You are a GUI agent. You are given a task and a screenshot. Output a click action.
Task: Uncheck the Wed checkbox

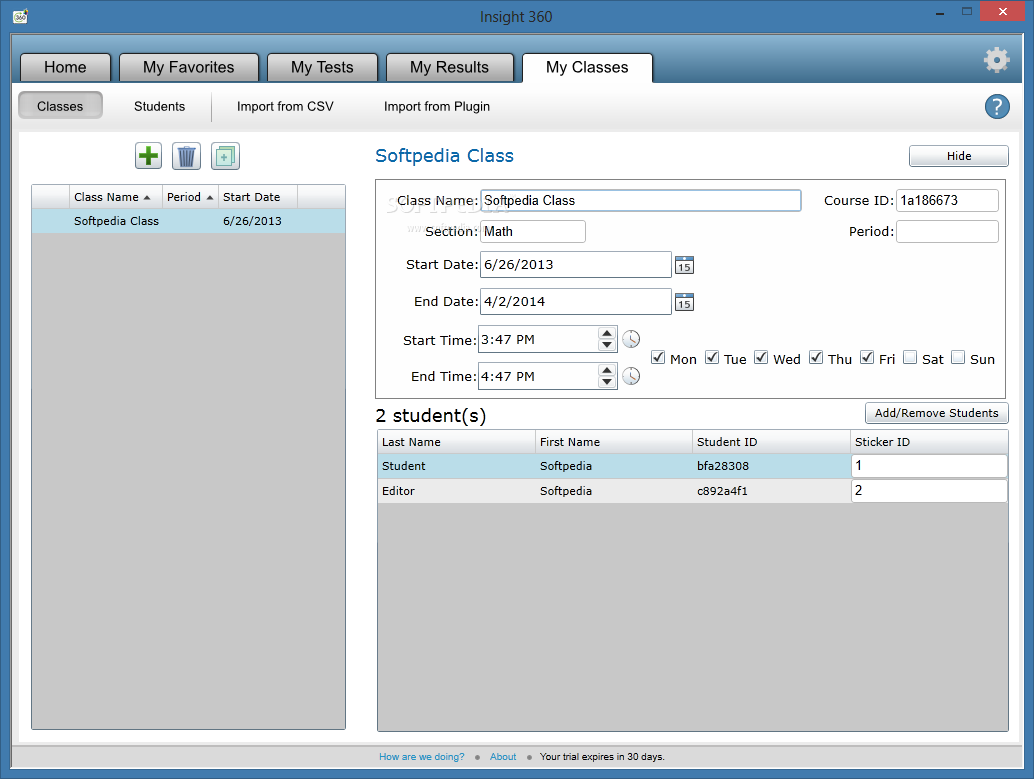761,358
